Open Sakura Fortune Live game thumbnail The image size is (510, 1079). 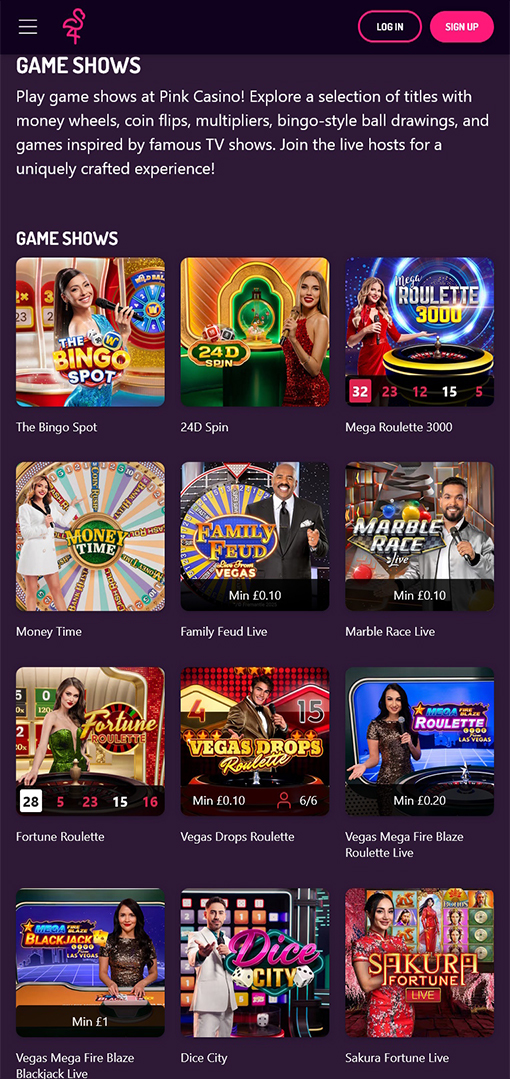tap(420, 962)
